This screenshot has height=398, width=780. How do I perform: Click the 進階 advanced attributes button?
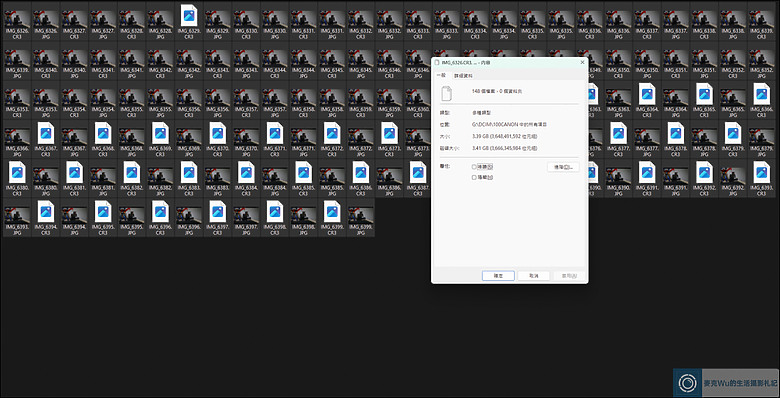coord(563,167)
